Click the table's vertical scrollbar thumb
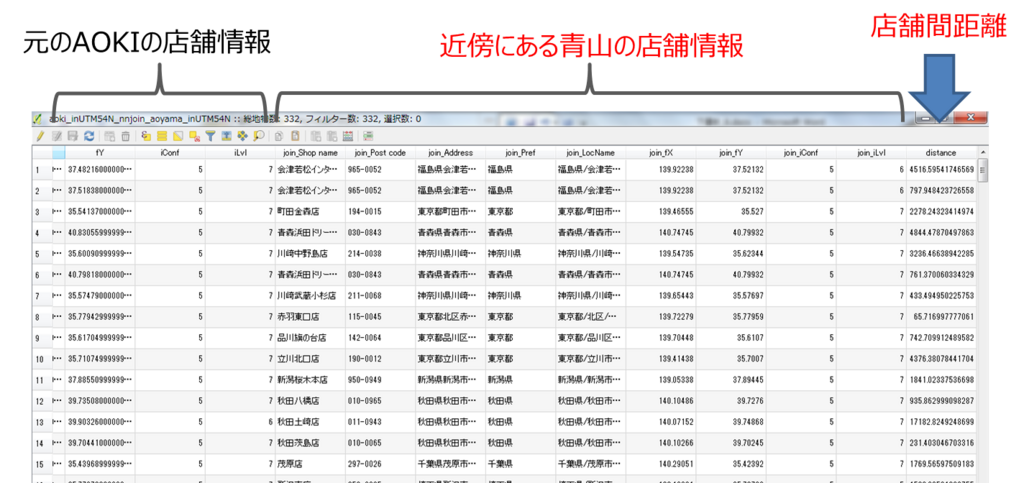1024x483 pixels. pyautogui.click(x=982, y=170)
